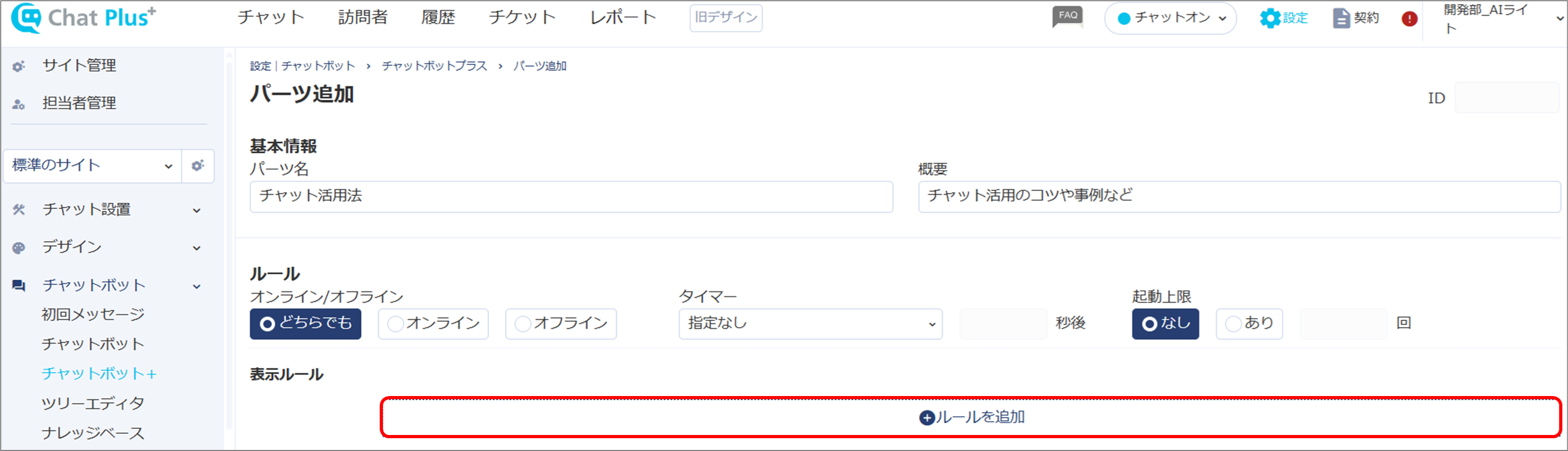Click the 概要 input field
The width and height of the screenshot is (1568, 451).
pos(1240,196)
